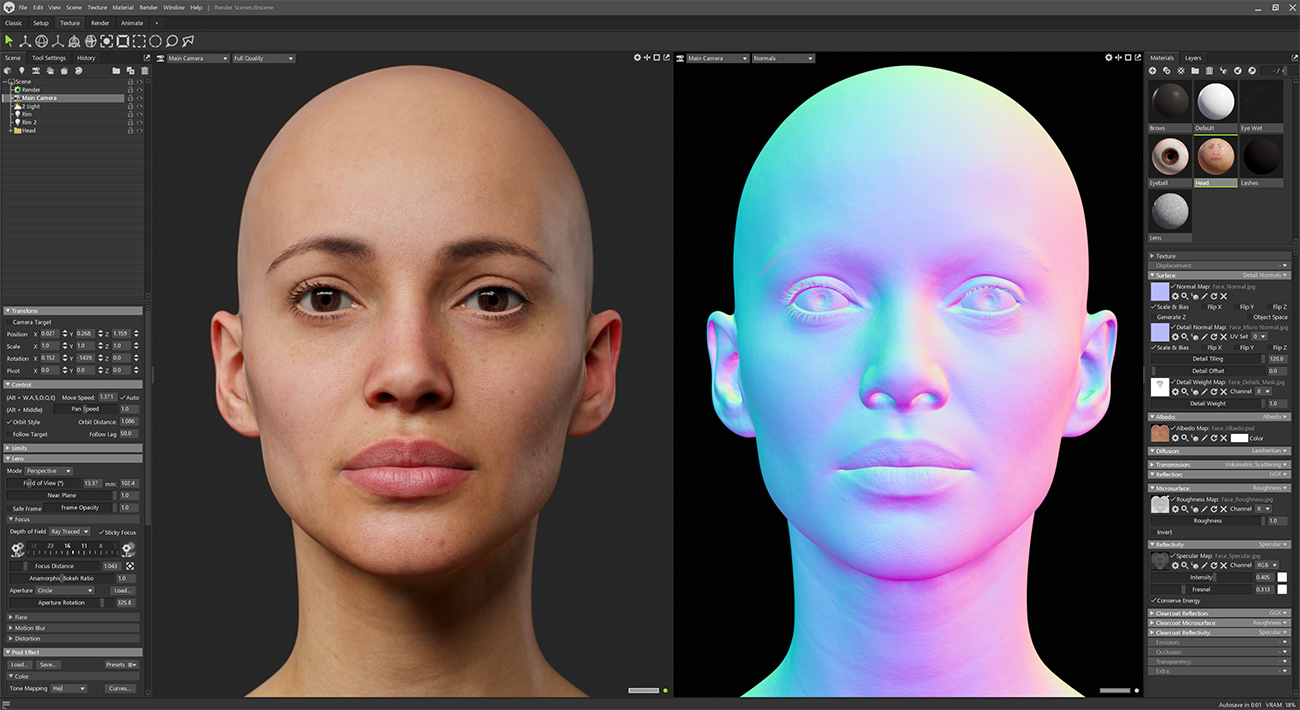Select the Eyeball material thumbnail
1300x710 pixels.
pyautogui.click(x=1169, y=157)
